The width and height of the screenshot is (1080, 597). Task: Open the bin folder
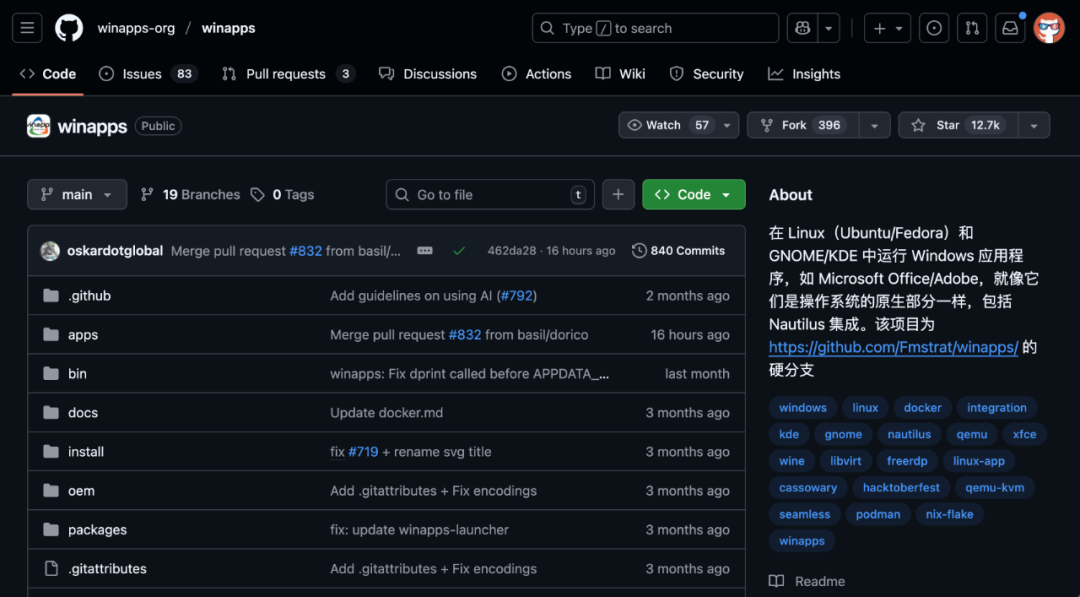tap(77, 374)
